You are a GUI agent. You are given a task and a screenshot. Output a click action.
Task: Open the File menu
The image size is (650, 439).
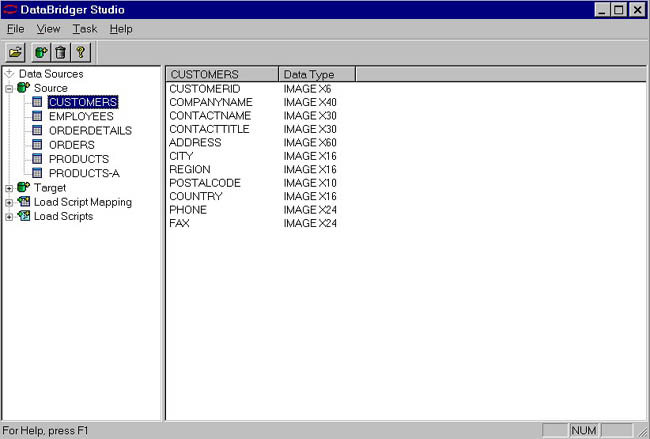click(15, 29)
